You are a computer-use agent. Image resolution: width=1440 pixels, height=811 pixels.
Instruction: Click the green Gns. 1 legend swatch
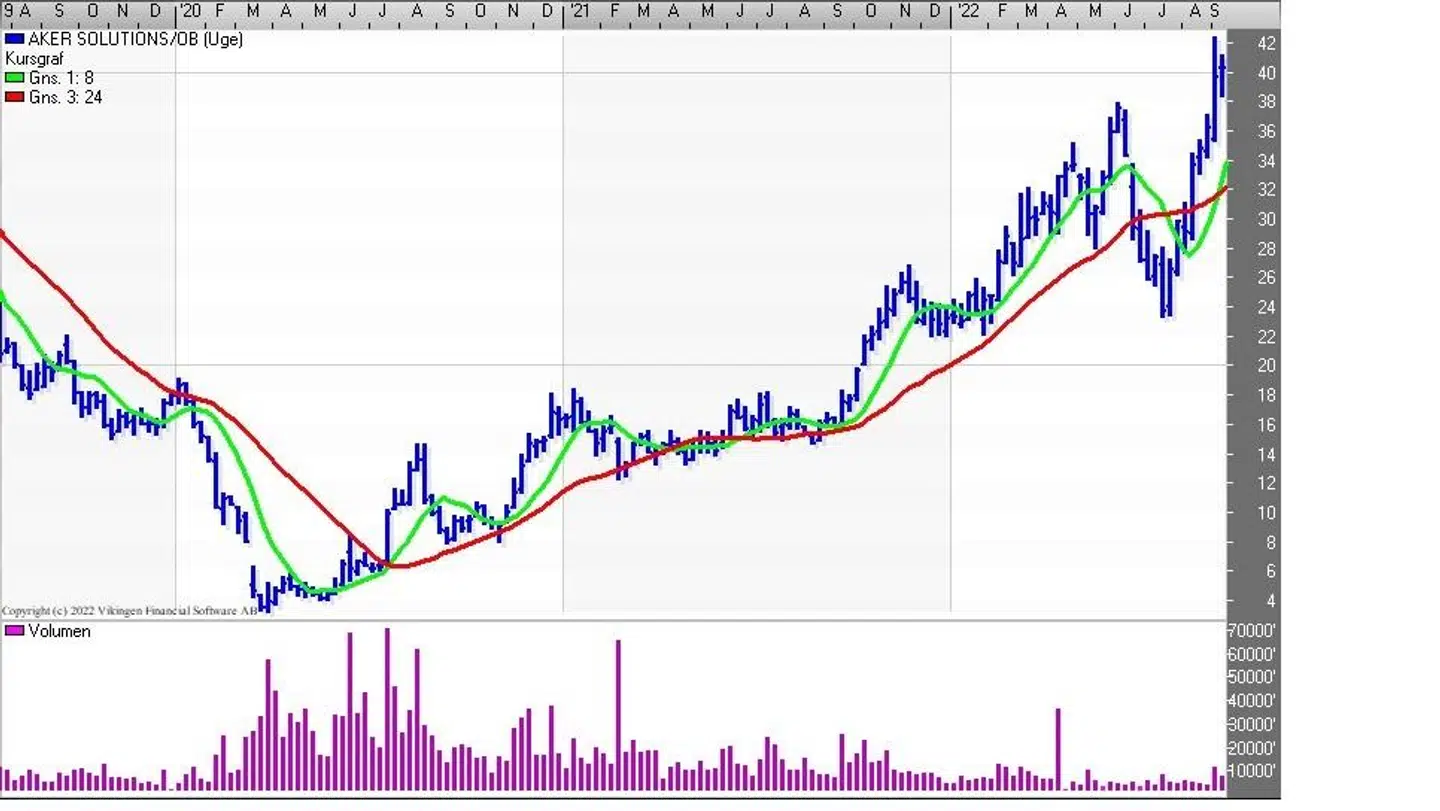click(14, 78)
